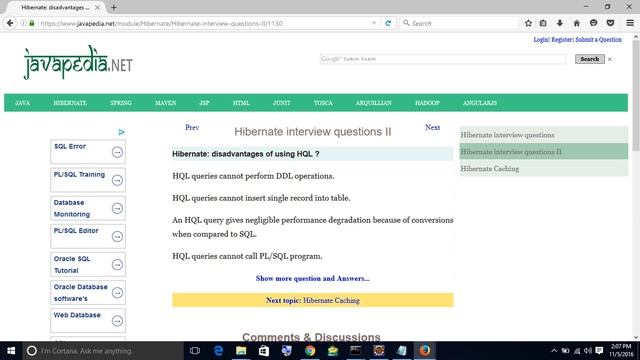640x360 pixels.
Task: Click Show more question and Answers link
Action: tap(313, 278)
